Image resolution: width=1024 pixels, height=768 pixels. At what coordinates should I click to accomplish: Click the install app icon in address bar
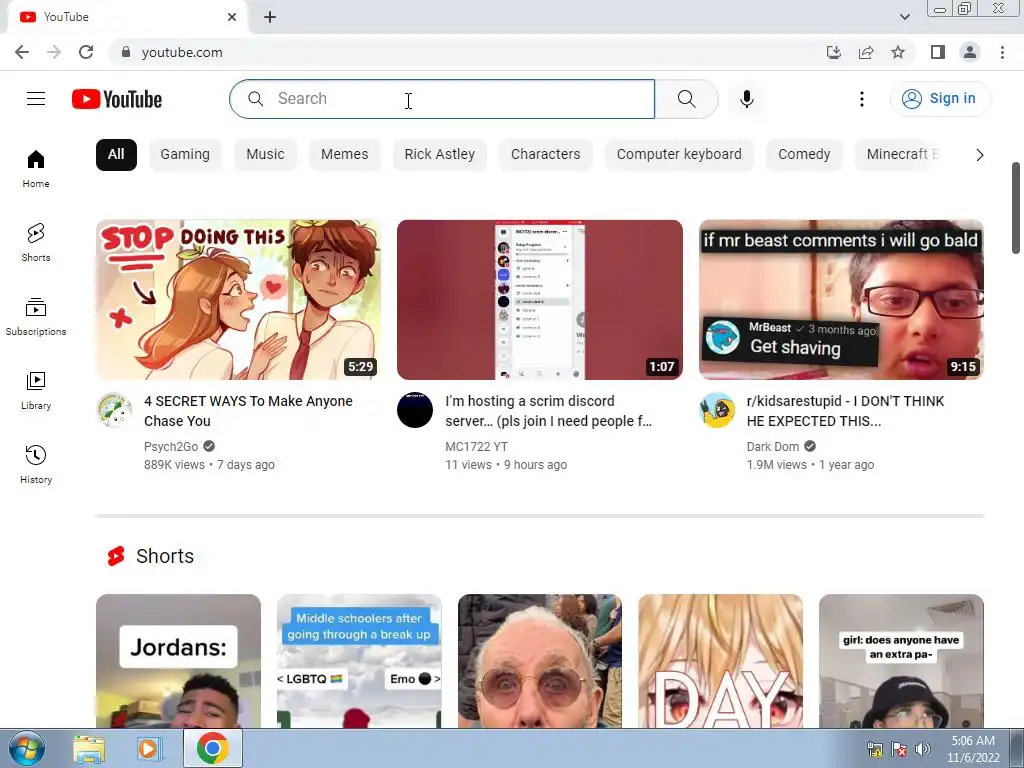[x=833, y=52]
